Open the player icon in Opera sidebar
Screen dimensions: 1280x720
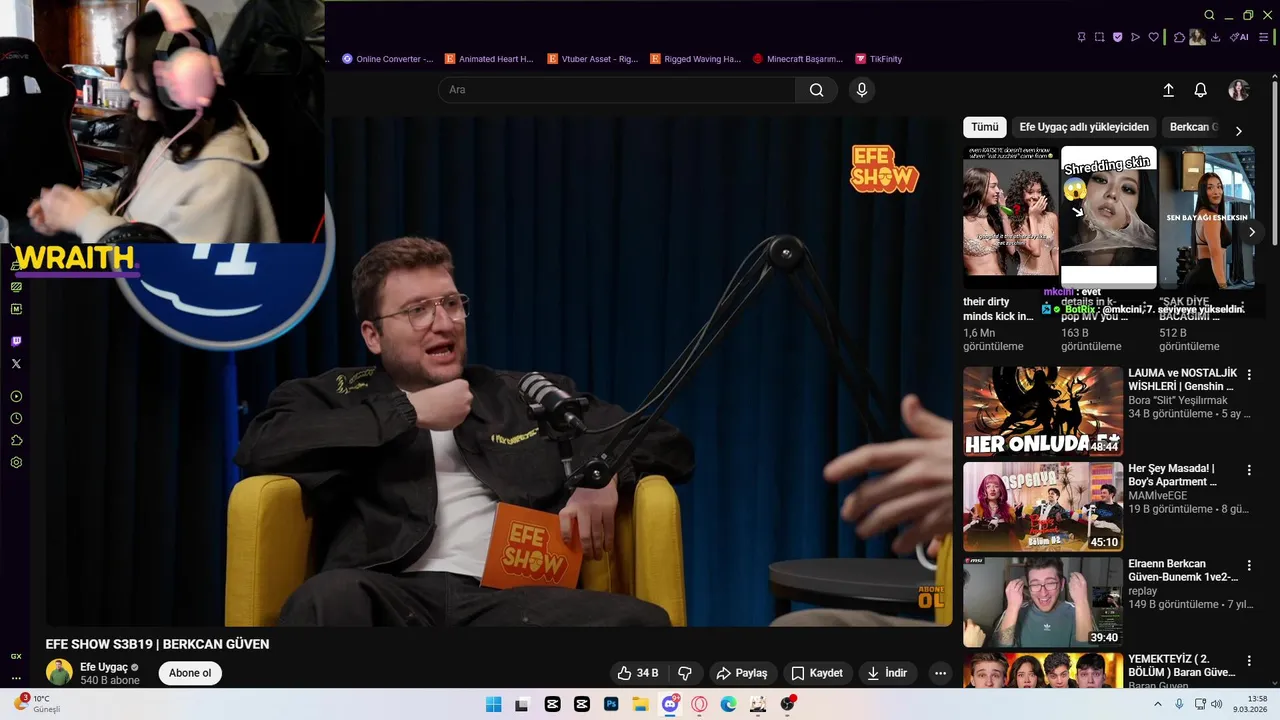point(16,396)
